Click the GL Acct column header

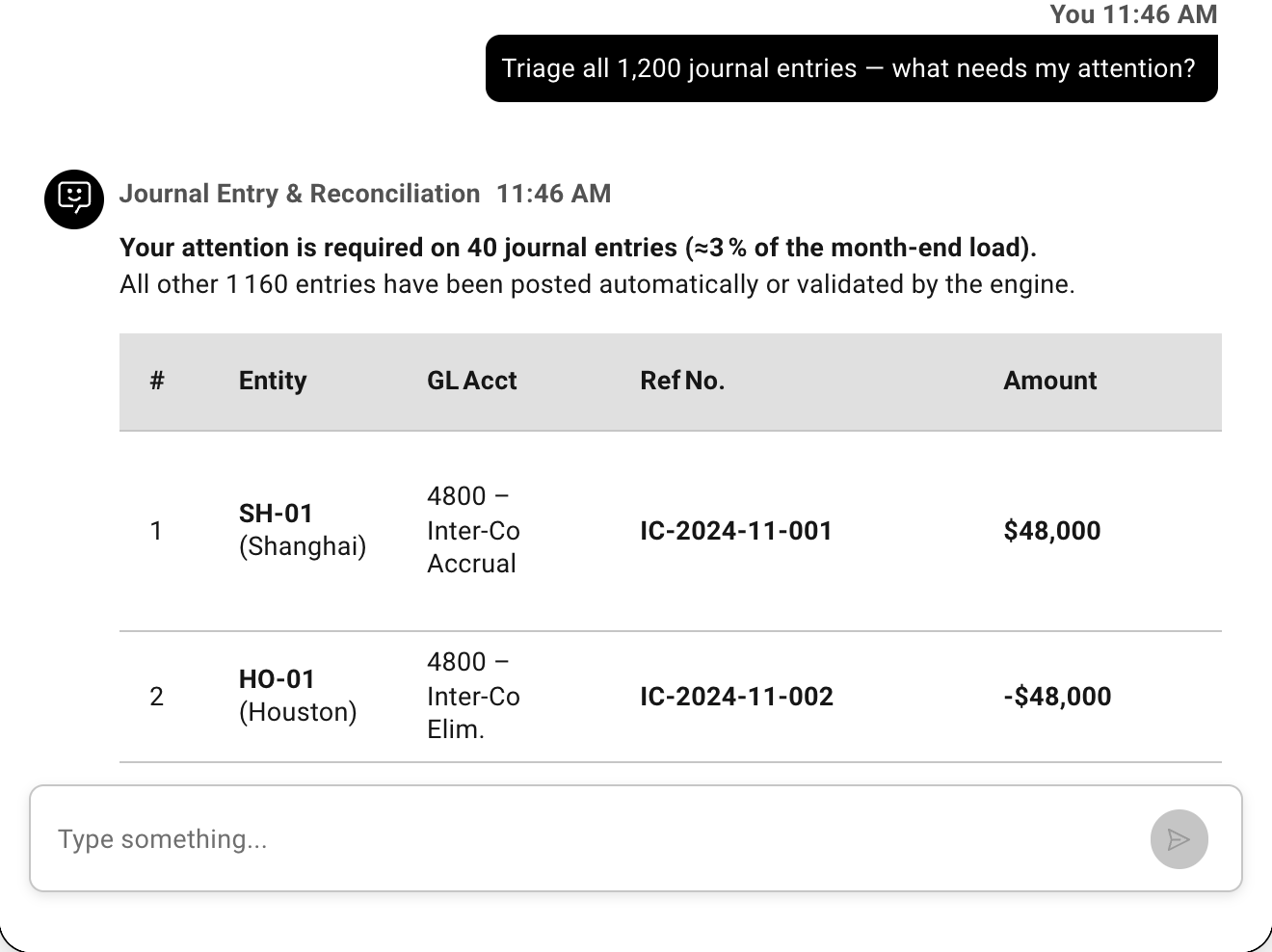point(472,381)
